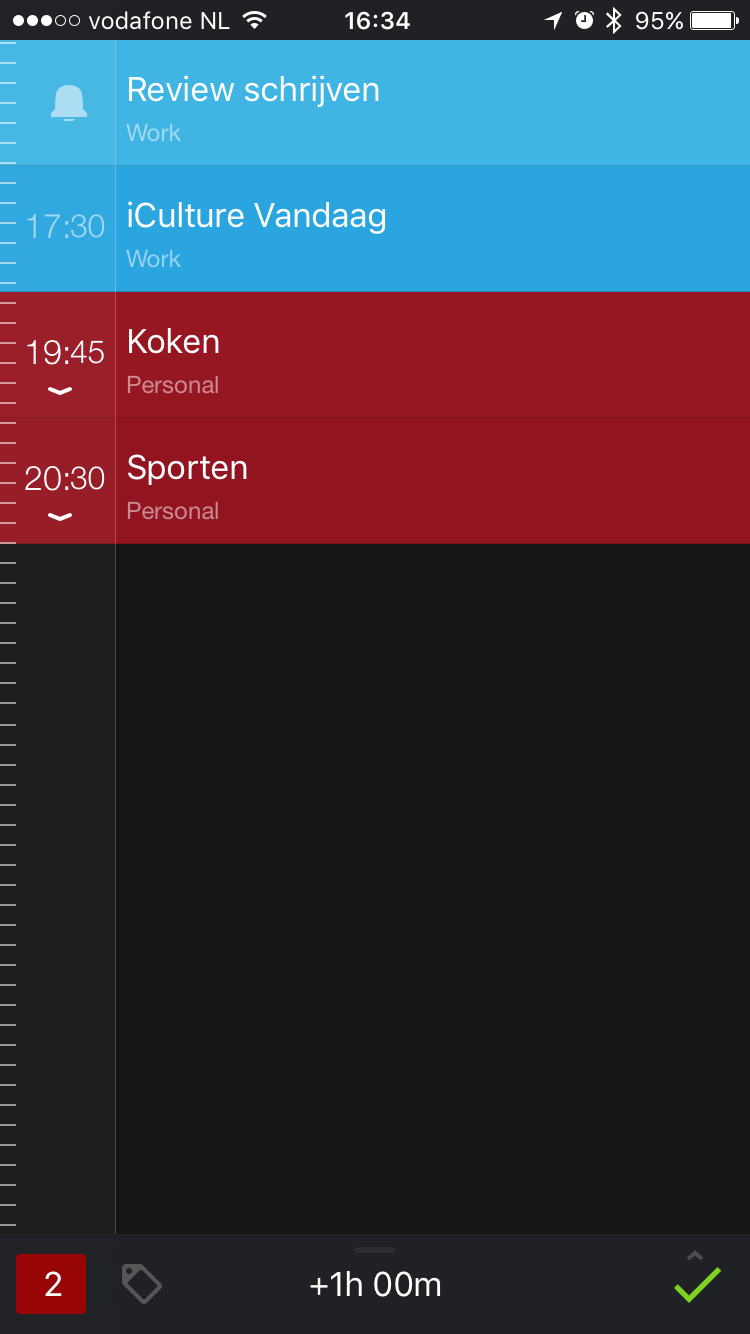
Task: Tap the red badge showing 2
Action: coord(51,1283)
